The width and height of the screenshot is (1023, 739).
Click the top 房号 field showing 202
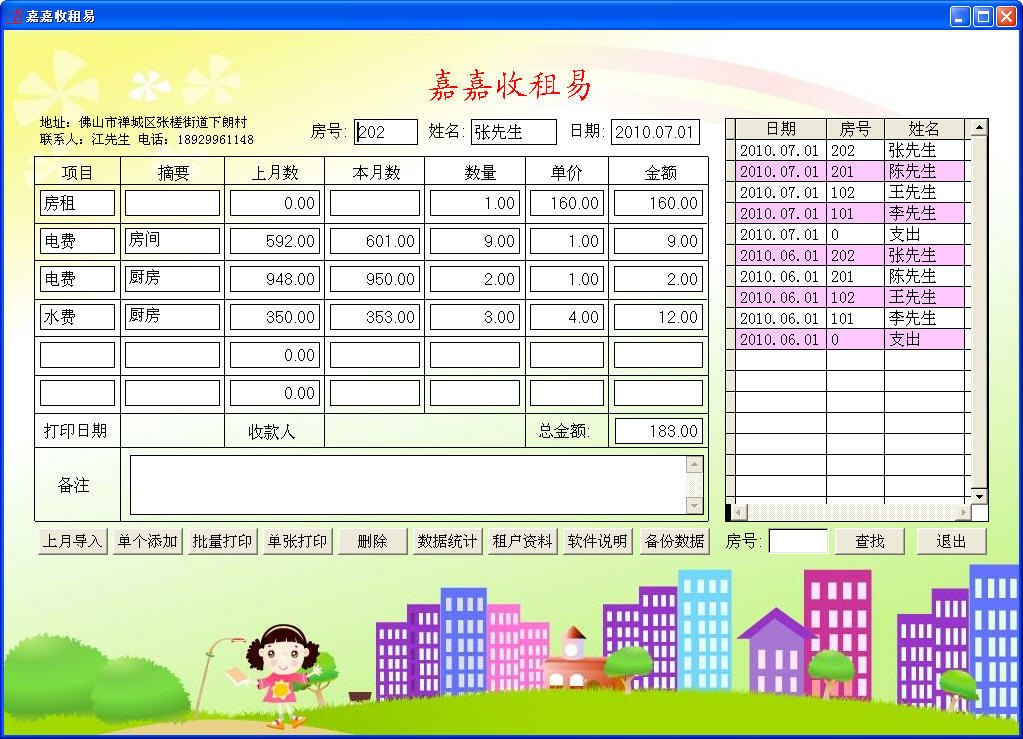(x=386, y=132)
